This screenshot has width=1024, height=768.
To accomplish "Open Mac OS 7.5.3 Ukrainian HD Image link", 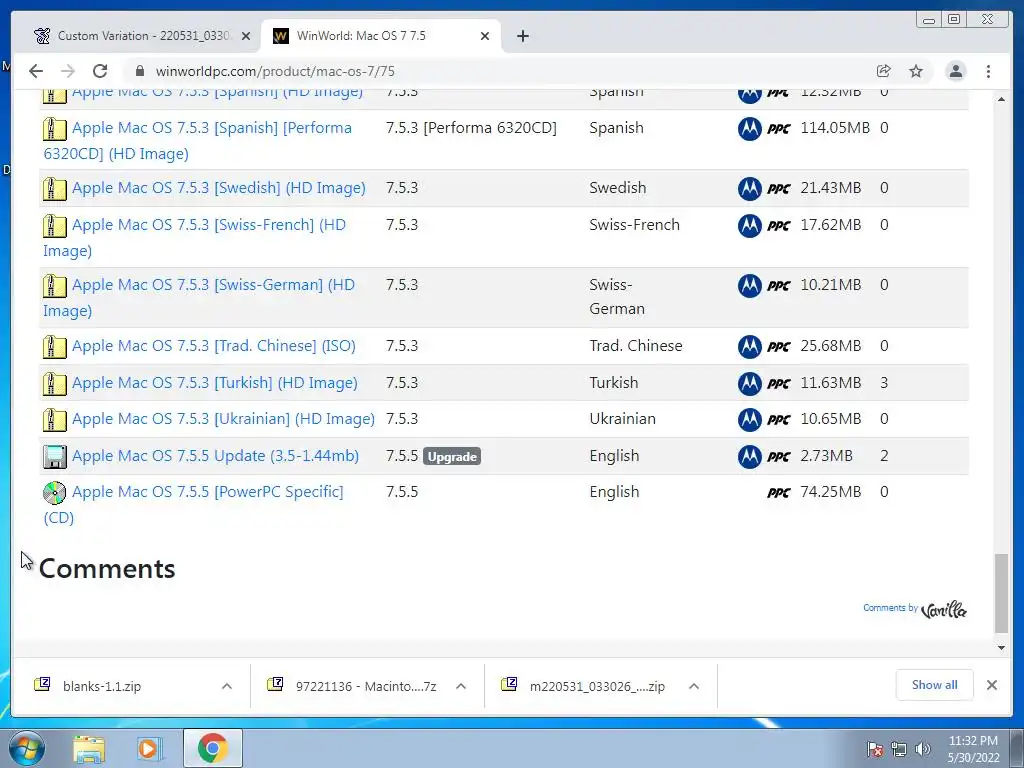I will click(x=223, y=419).
